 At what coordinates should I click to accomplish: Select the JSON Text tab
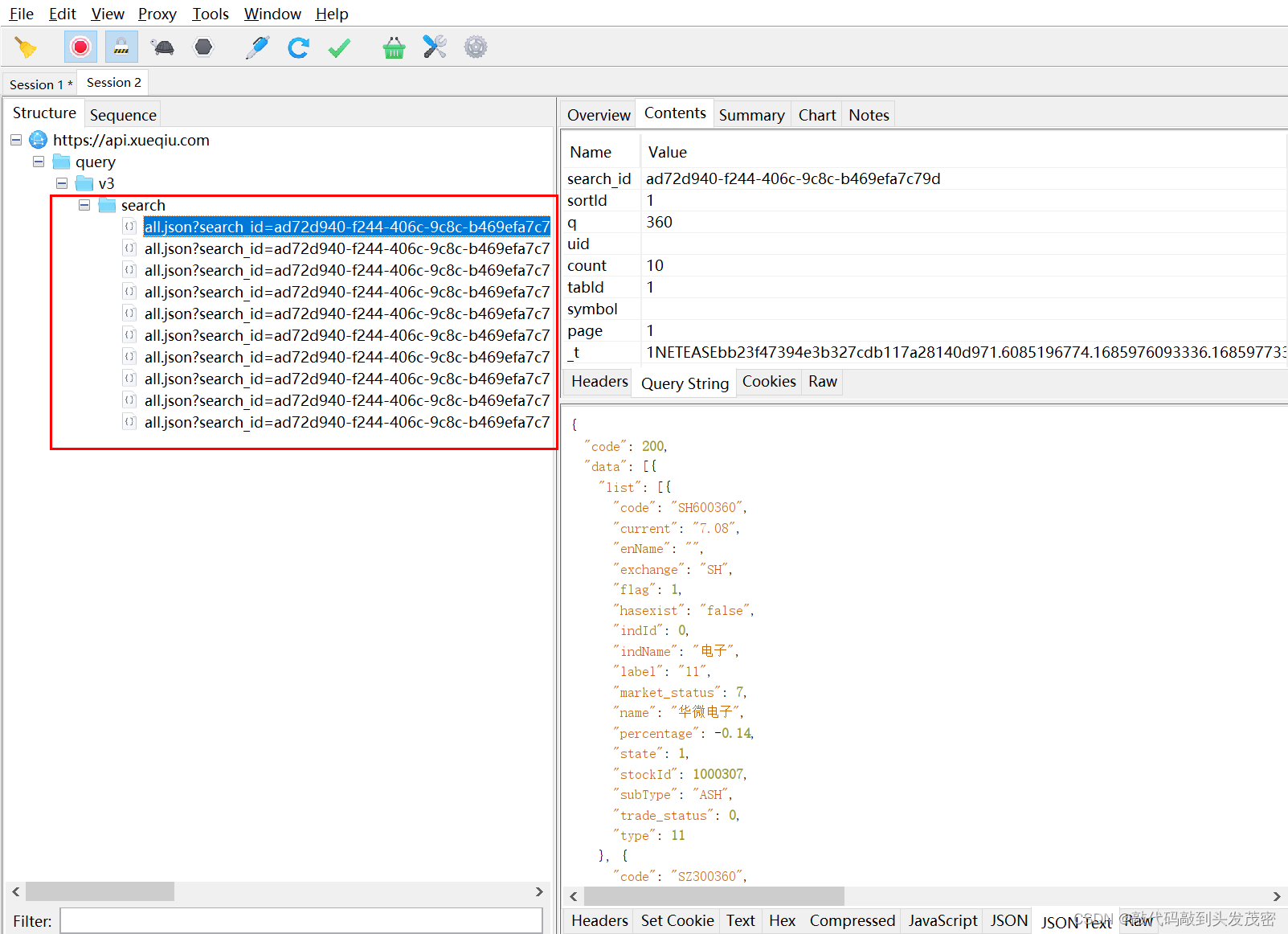[1076, 922]
